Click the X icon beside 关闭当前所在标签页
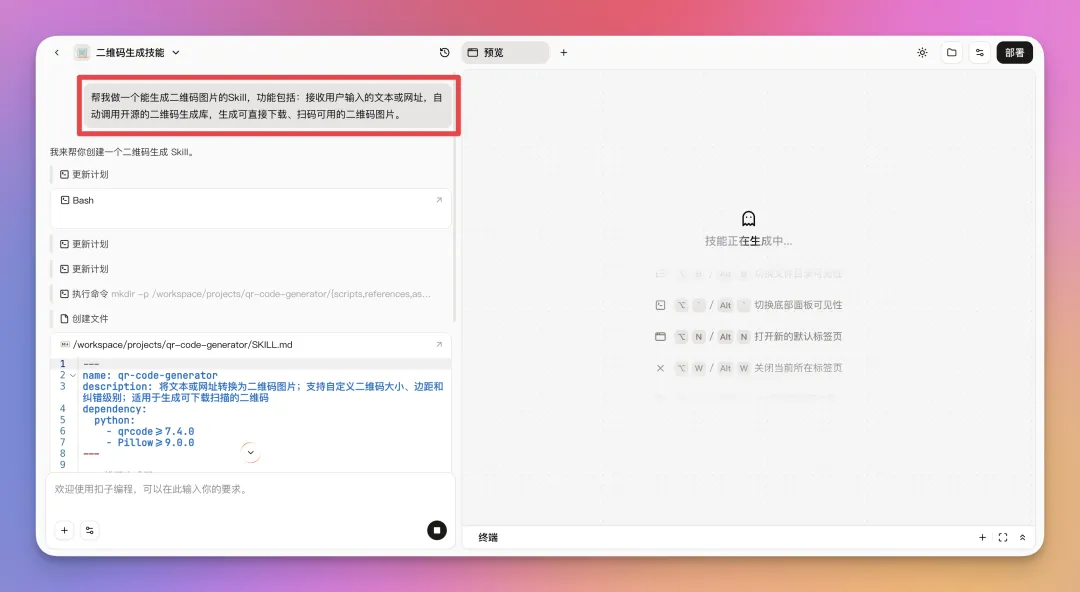The height and width of the screenshot is (592, 1080). (661, 368)
